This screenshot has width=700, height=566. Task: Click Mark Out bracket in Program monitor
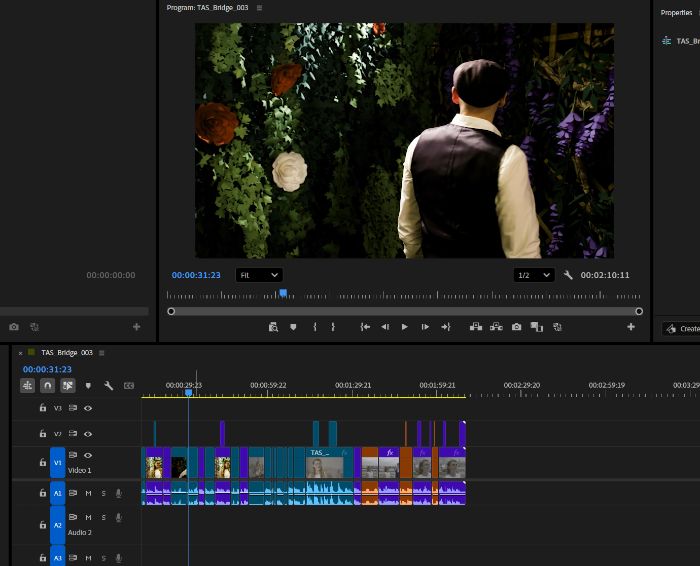[333, 327]
